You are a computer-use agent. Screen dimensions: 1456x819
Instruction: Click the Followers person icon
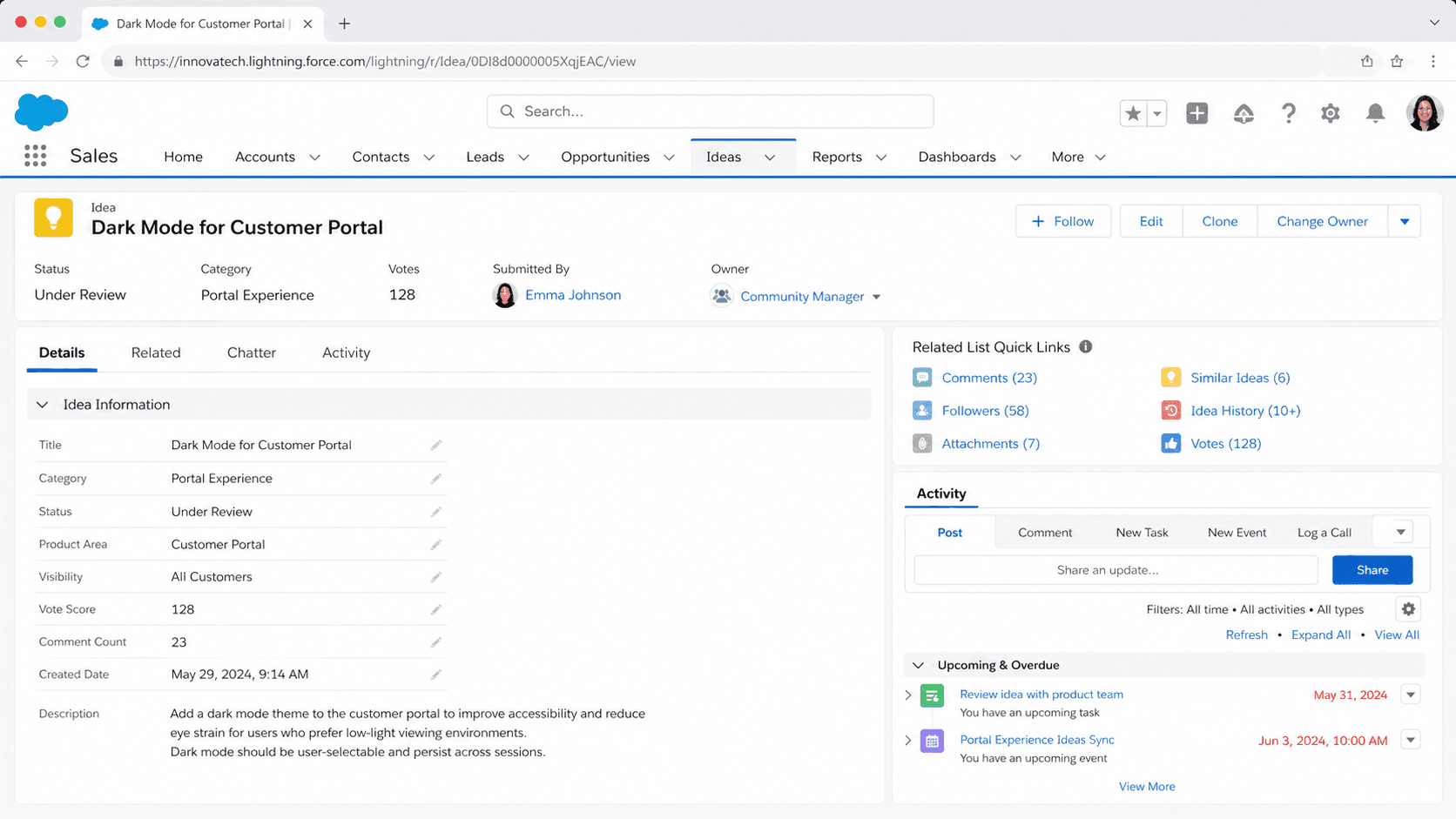tap(922, 411)
